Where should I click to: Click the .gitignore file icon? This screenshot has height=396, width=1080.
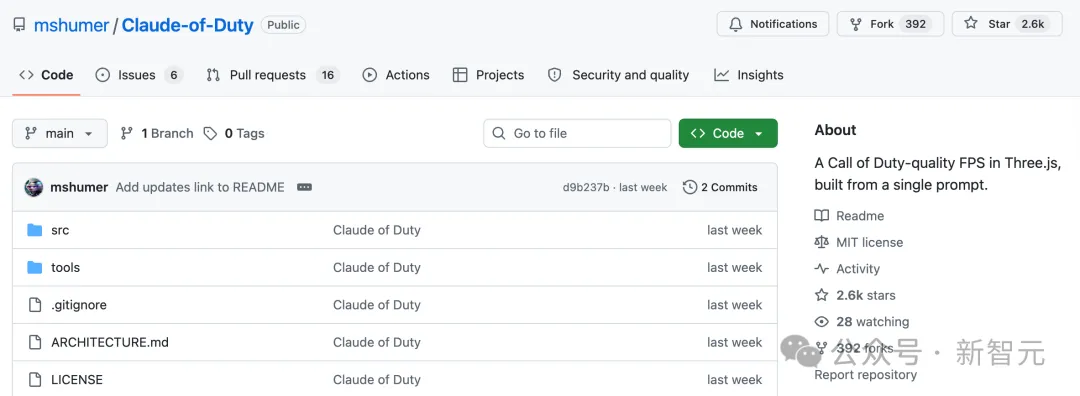[34, 304]
